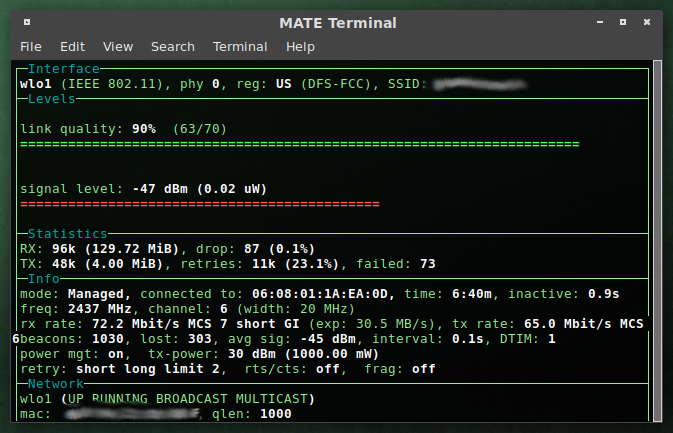The width and height of the screenshot is (673, 433).
Task: Click the avg sig value -45 dBm
Action: click(x=328, y=339)
